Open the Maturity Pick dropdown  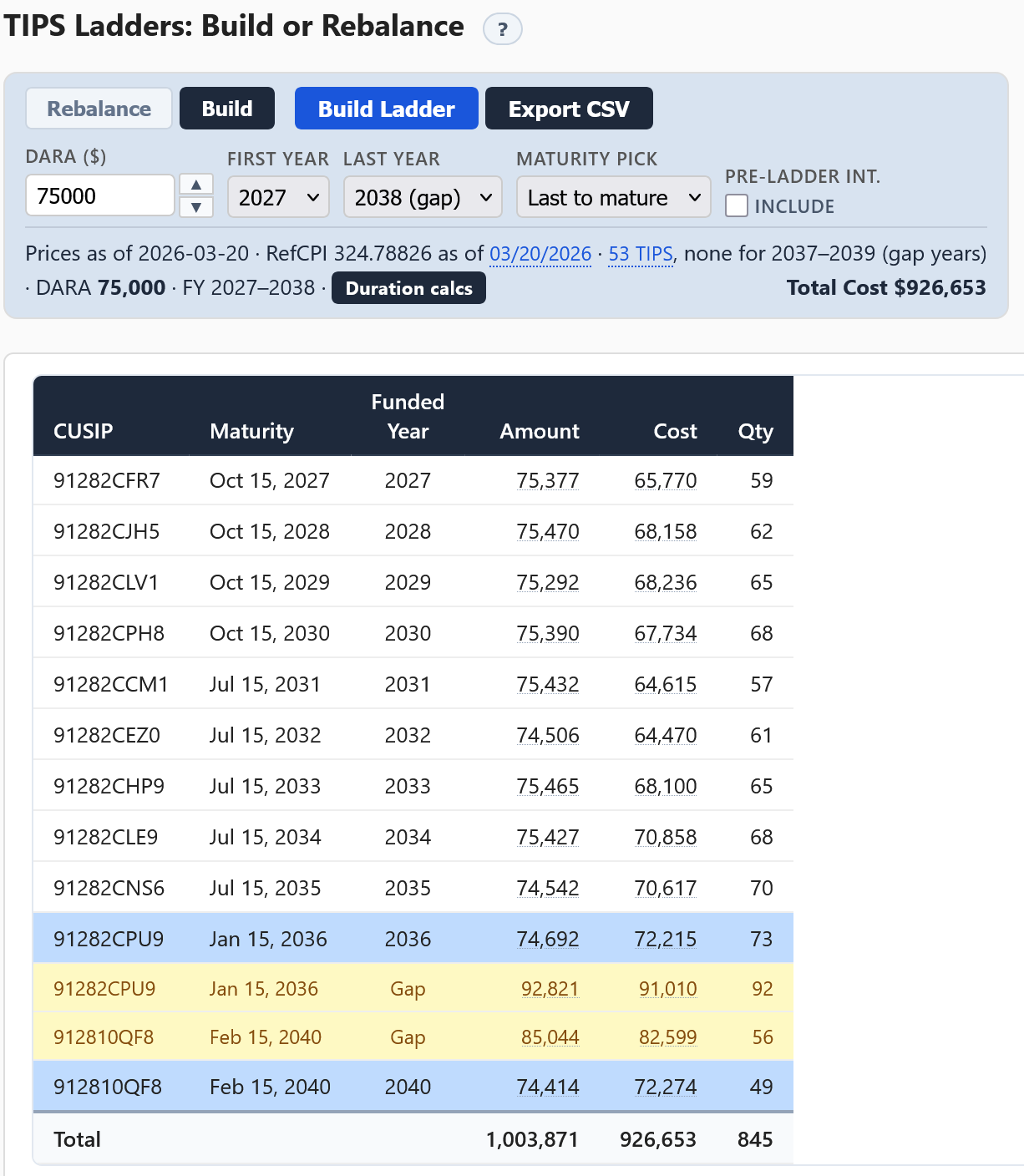click(613, 197)
